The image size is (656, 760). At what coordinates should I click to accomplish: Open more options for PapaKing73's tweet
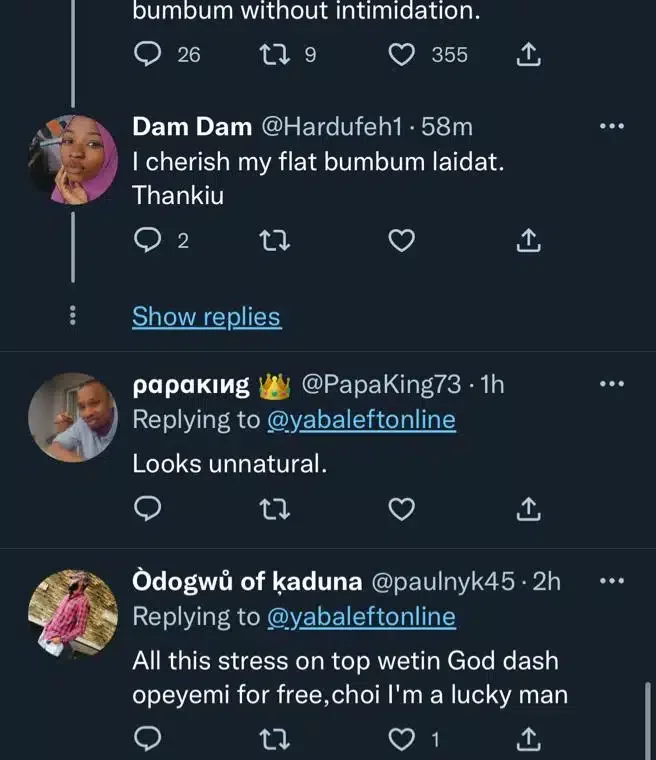click(x=610, y=385)
